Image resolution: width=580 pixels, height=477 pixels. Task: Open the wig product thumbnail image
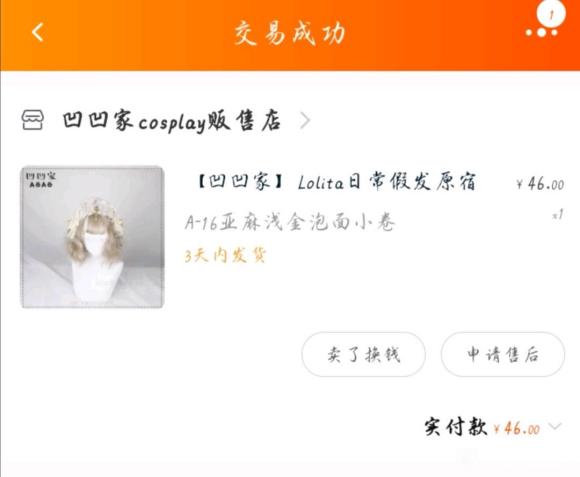click(x=92, y=237)
